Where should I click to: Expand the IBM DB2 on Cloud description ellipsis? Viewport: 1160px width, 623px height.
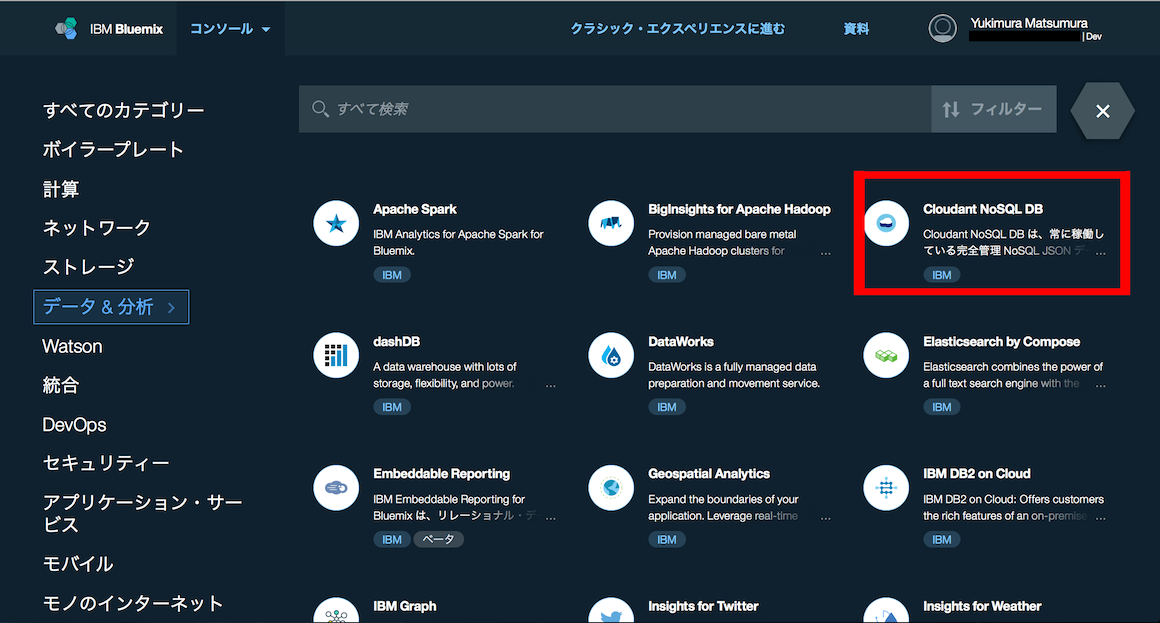coord(1101,517)
